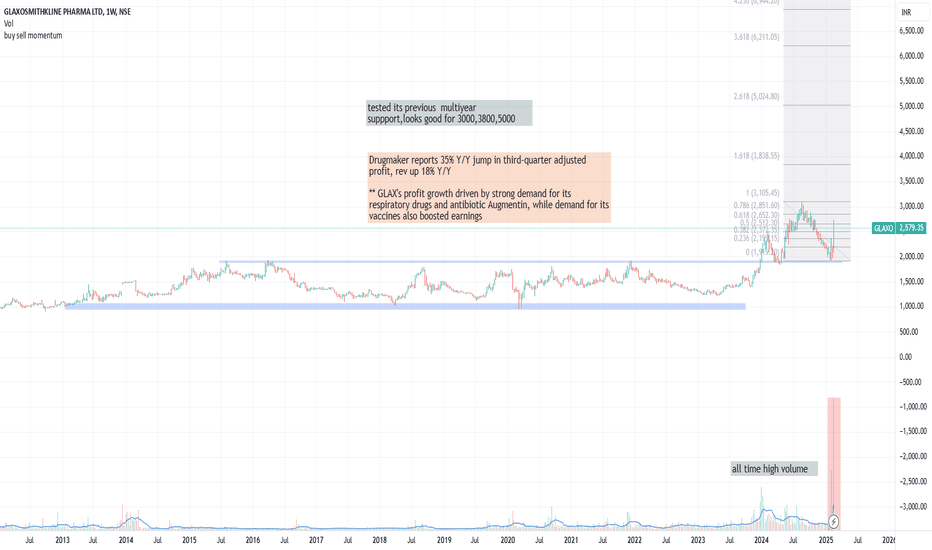Click the 4,000.00 price axis label
The height and width of the screenshot is (550, 932).
tap(912, 156)
